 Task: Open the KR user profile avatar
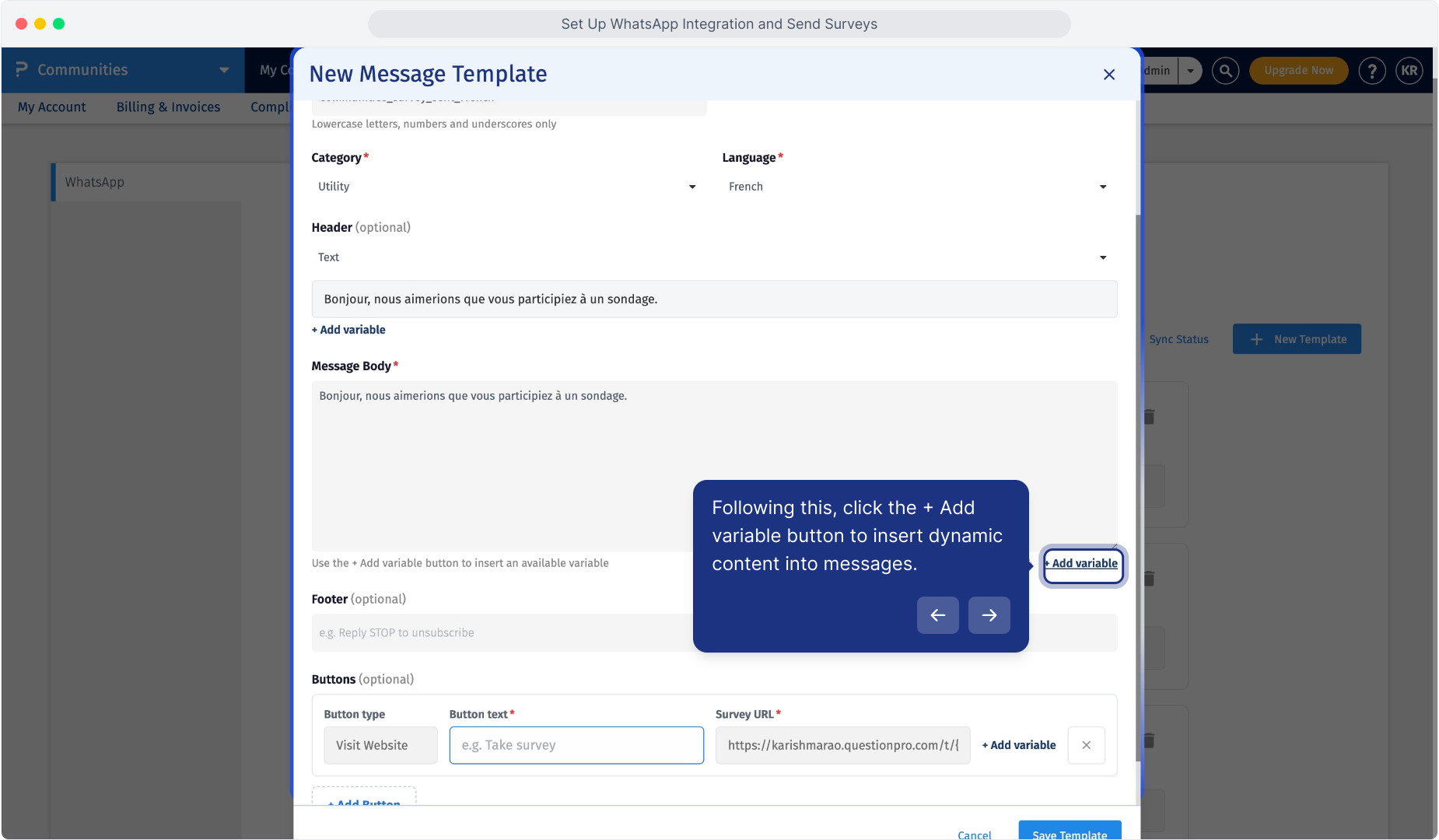click(1409, 71)
